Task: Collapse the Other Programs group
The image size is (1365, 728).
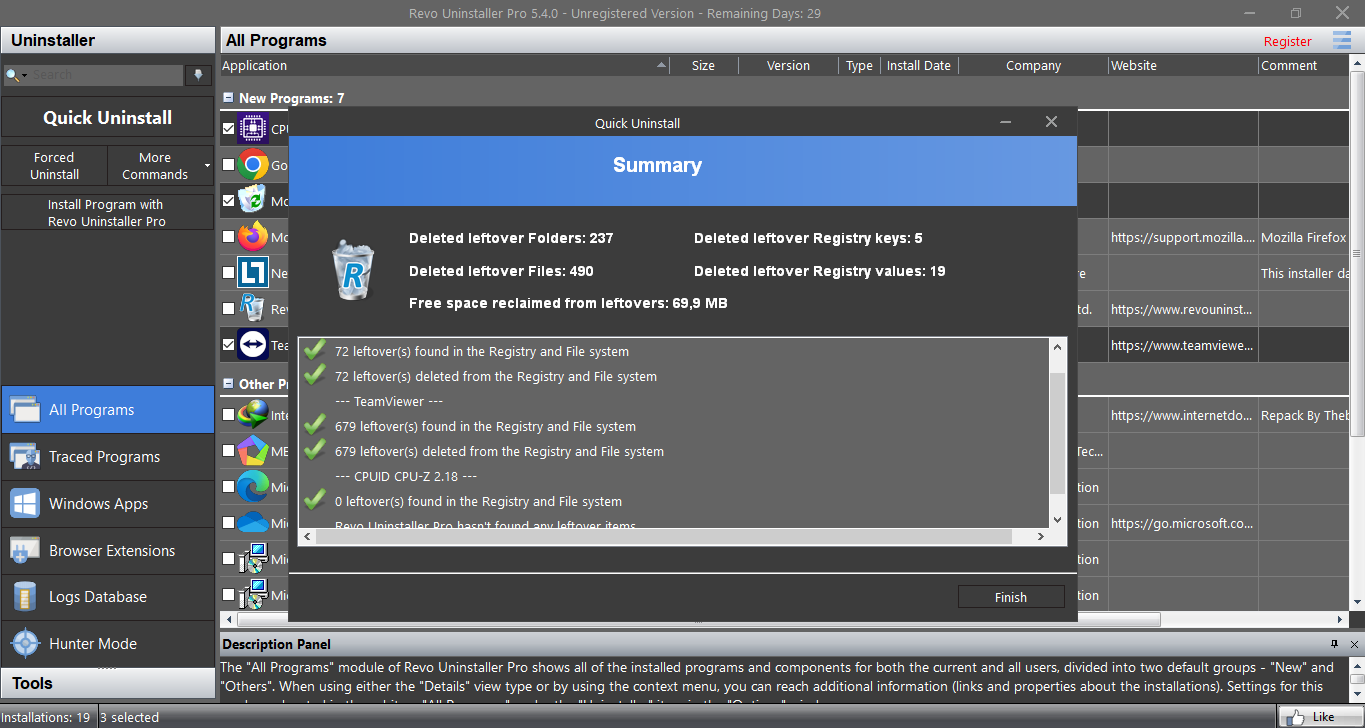Action: pyautogui.click(x=229, y=384)
